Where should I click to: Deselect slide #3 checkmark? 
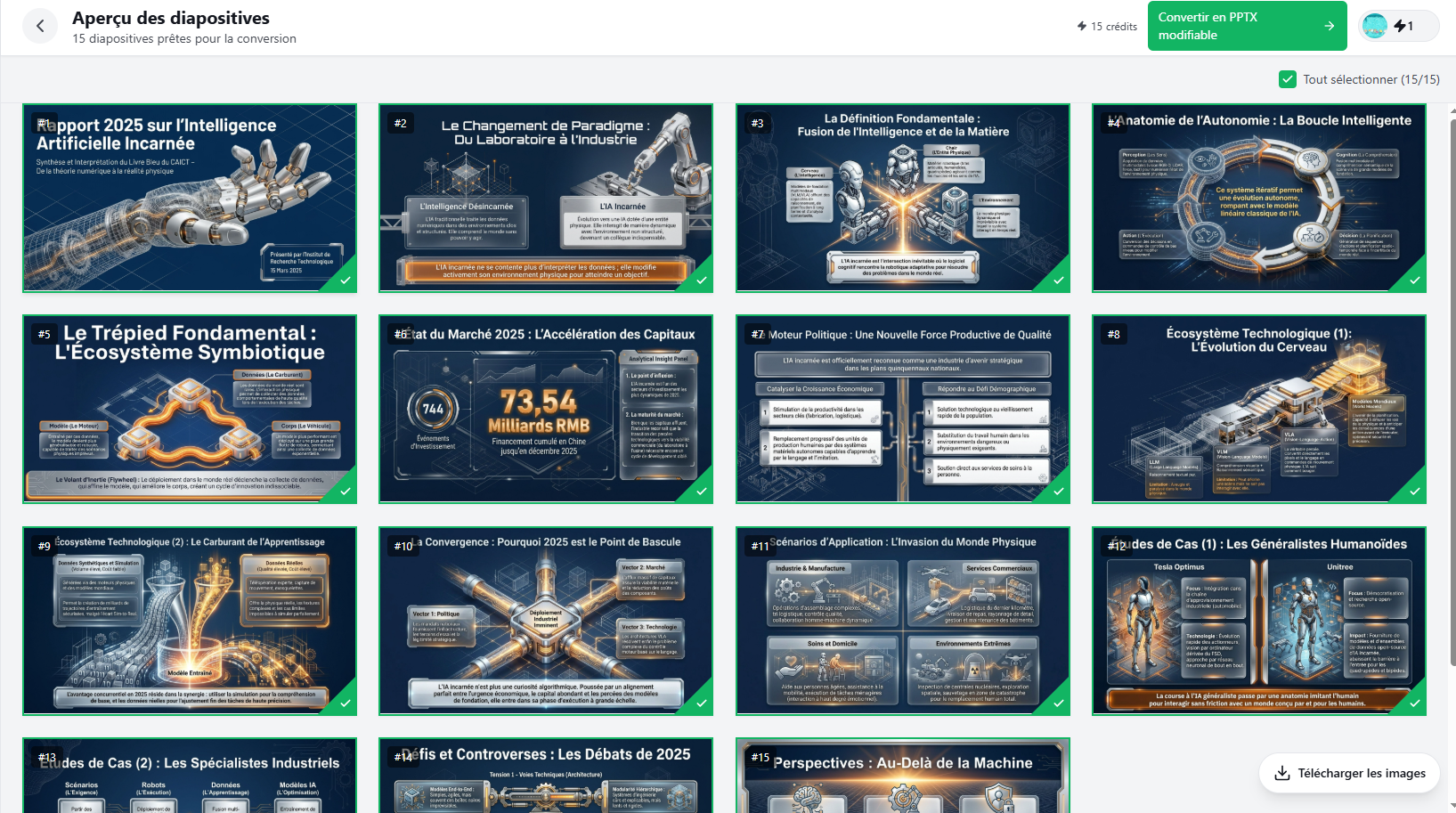[1059, 280]
